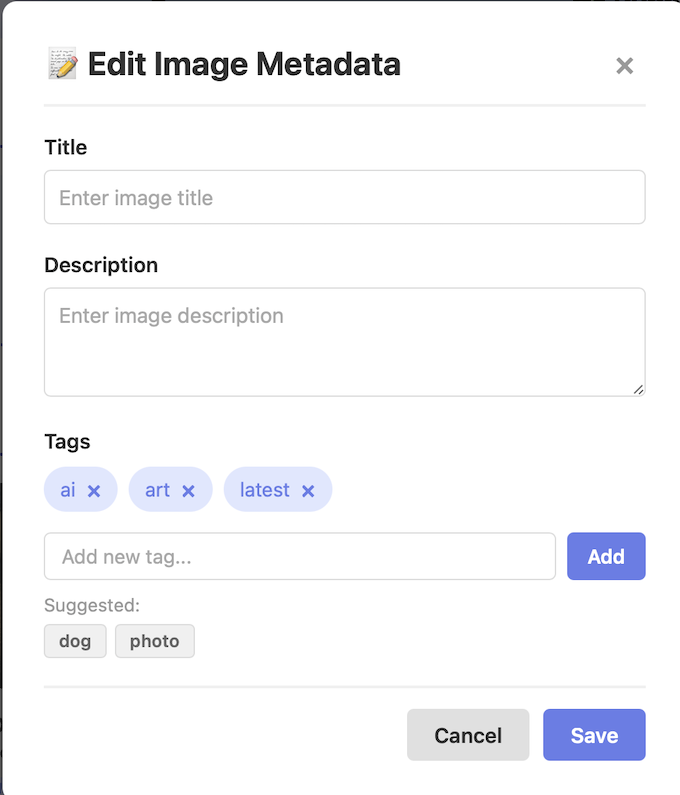
Task: Remove the 'art' tag
Action: [x=188, y=491]
